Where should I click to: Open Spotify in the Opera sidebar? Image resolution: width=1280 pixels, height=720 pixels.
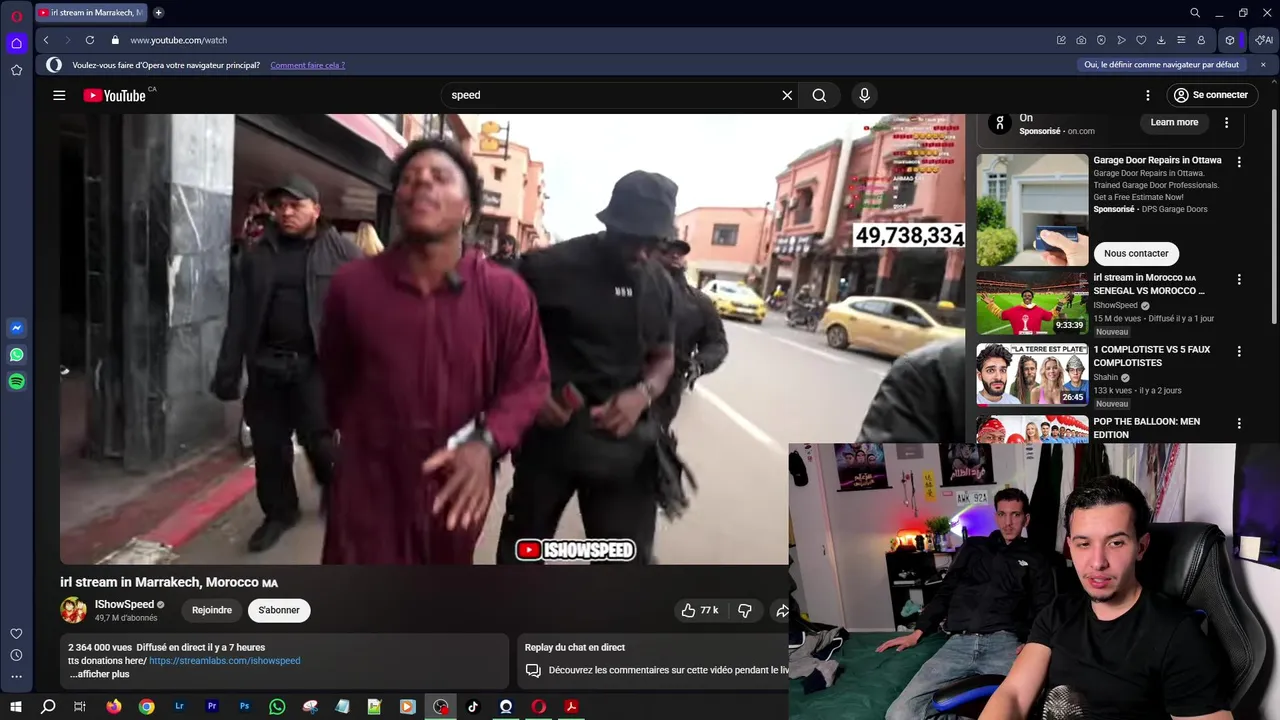click(16, 382)
